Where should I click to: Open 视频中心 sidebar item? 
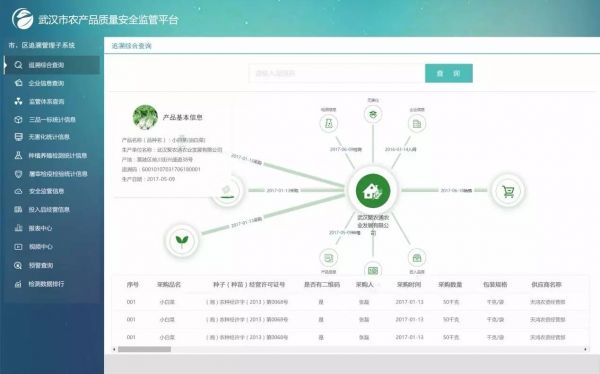click(x=41, y=247)
